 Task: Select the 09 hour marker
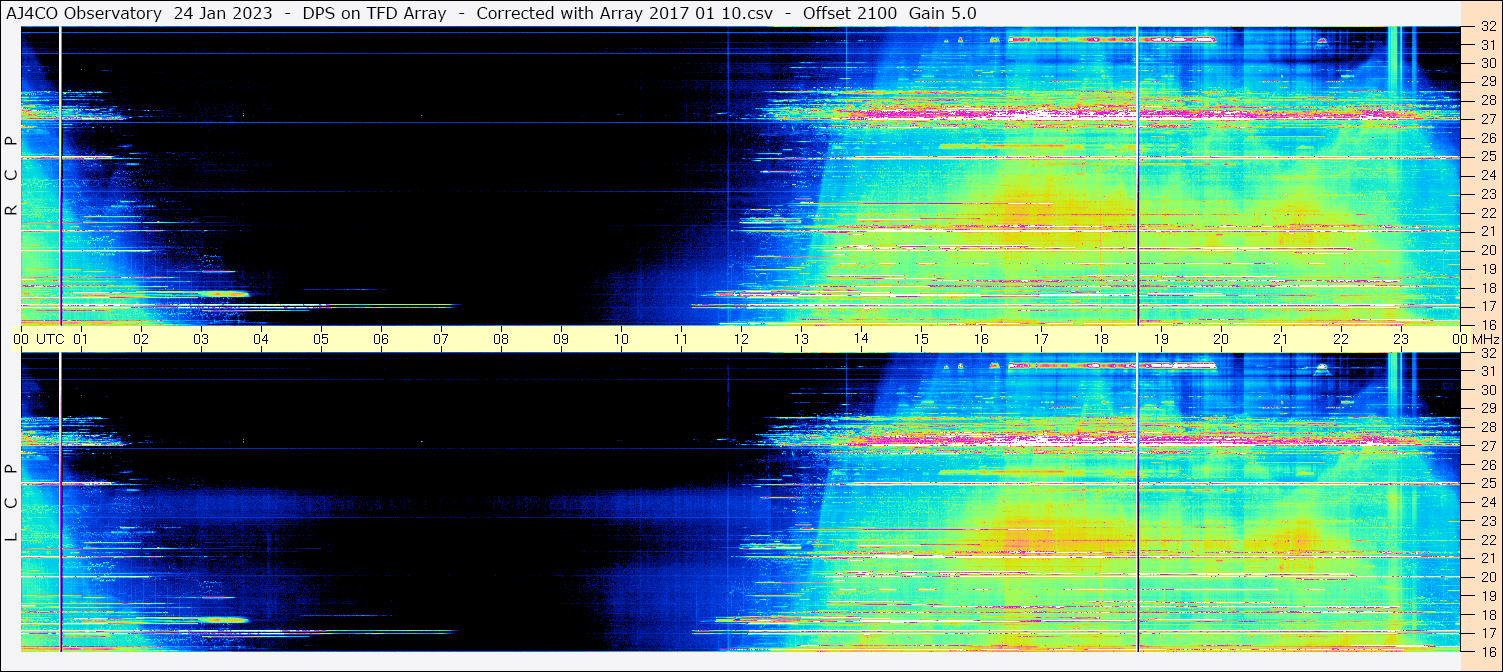point(561,339)
